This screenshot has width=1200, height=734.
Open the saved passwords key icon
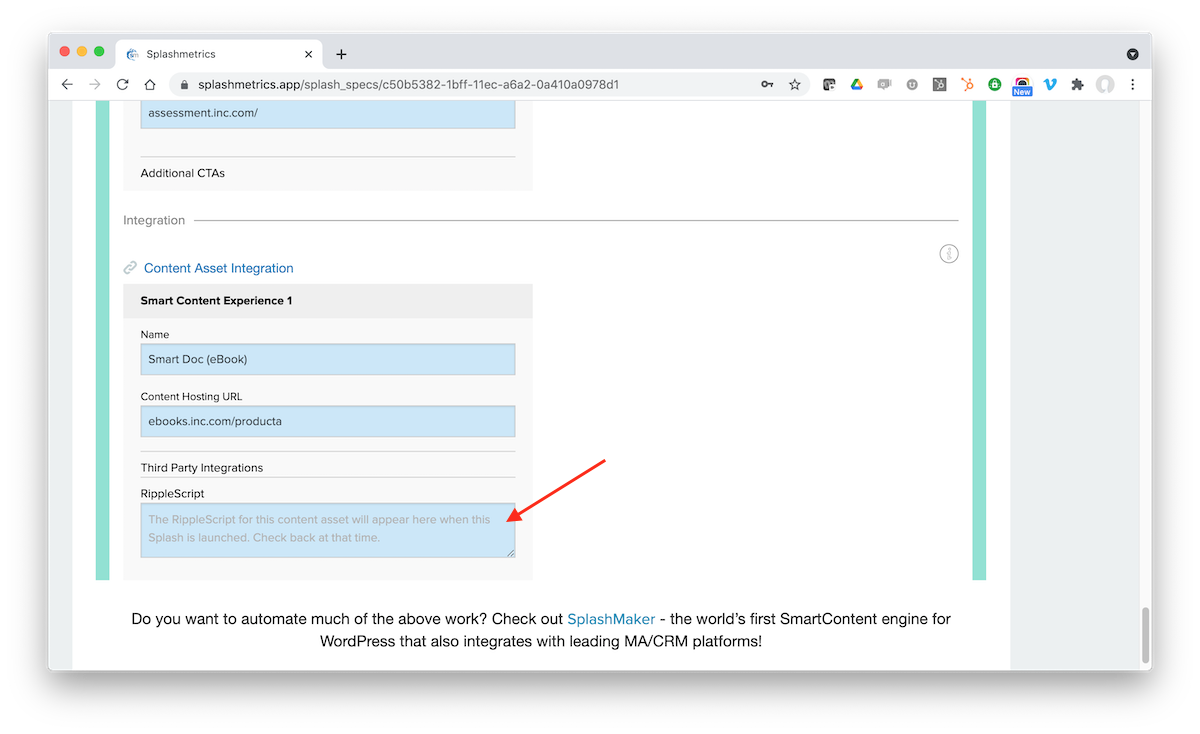[x=767, y=85]
